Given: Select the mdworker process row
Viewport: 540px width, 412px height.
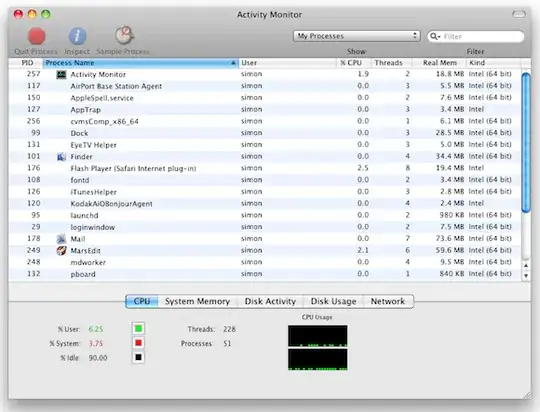Looking at the screenshot, I should [264, 262].
